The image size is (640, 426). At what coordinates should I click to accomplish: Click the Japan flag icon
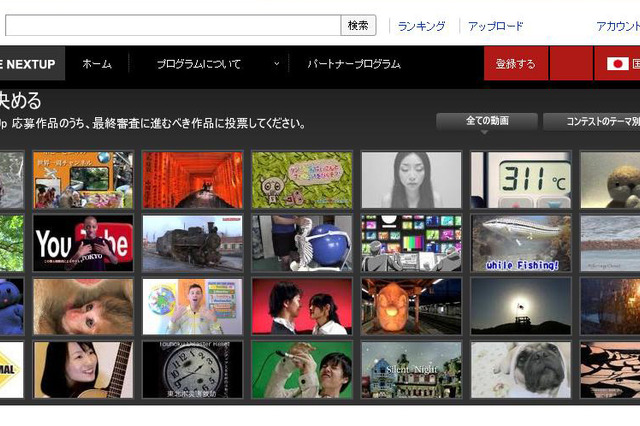coord(618,64)
